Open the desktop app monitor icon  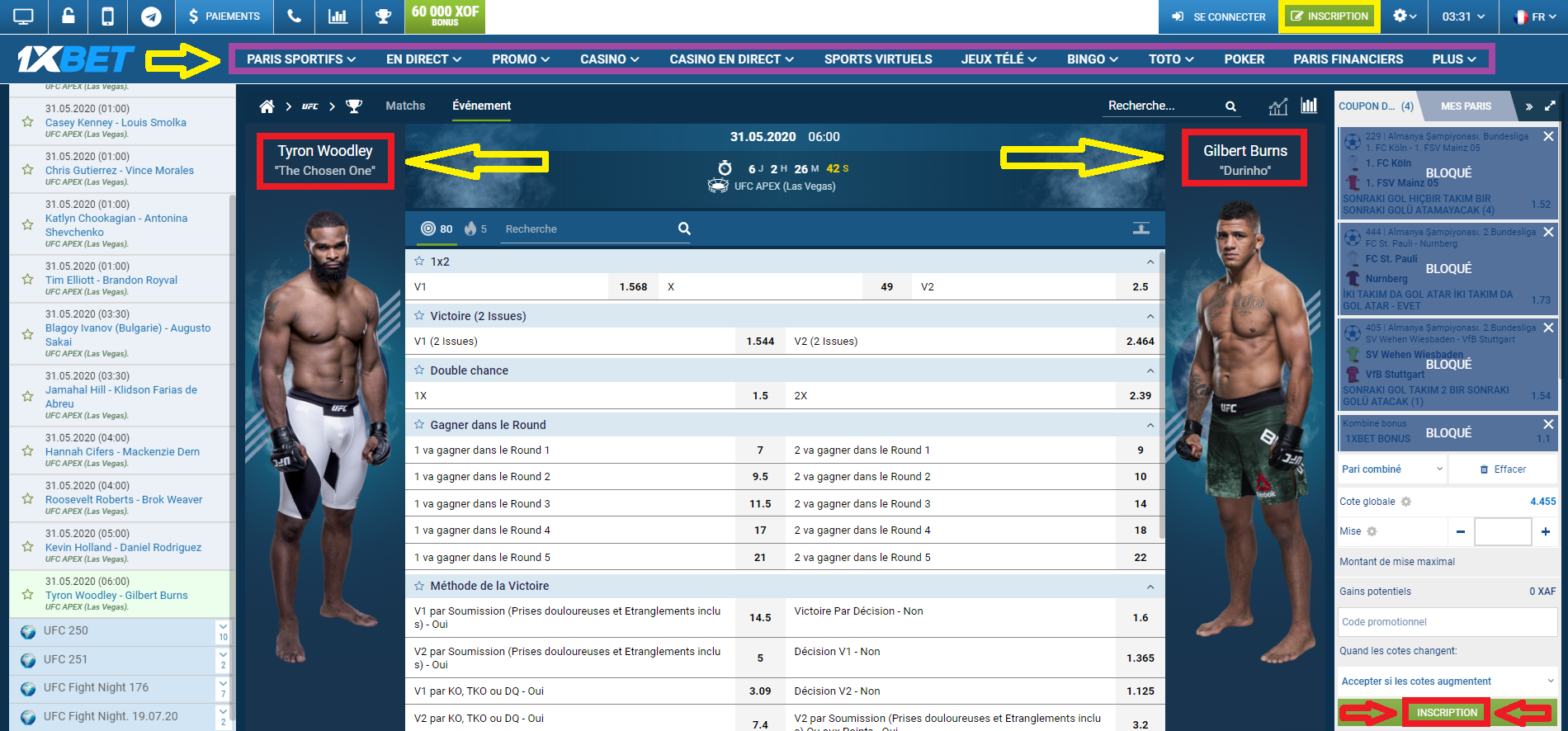click(23, 17)
